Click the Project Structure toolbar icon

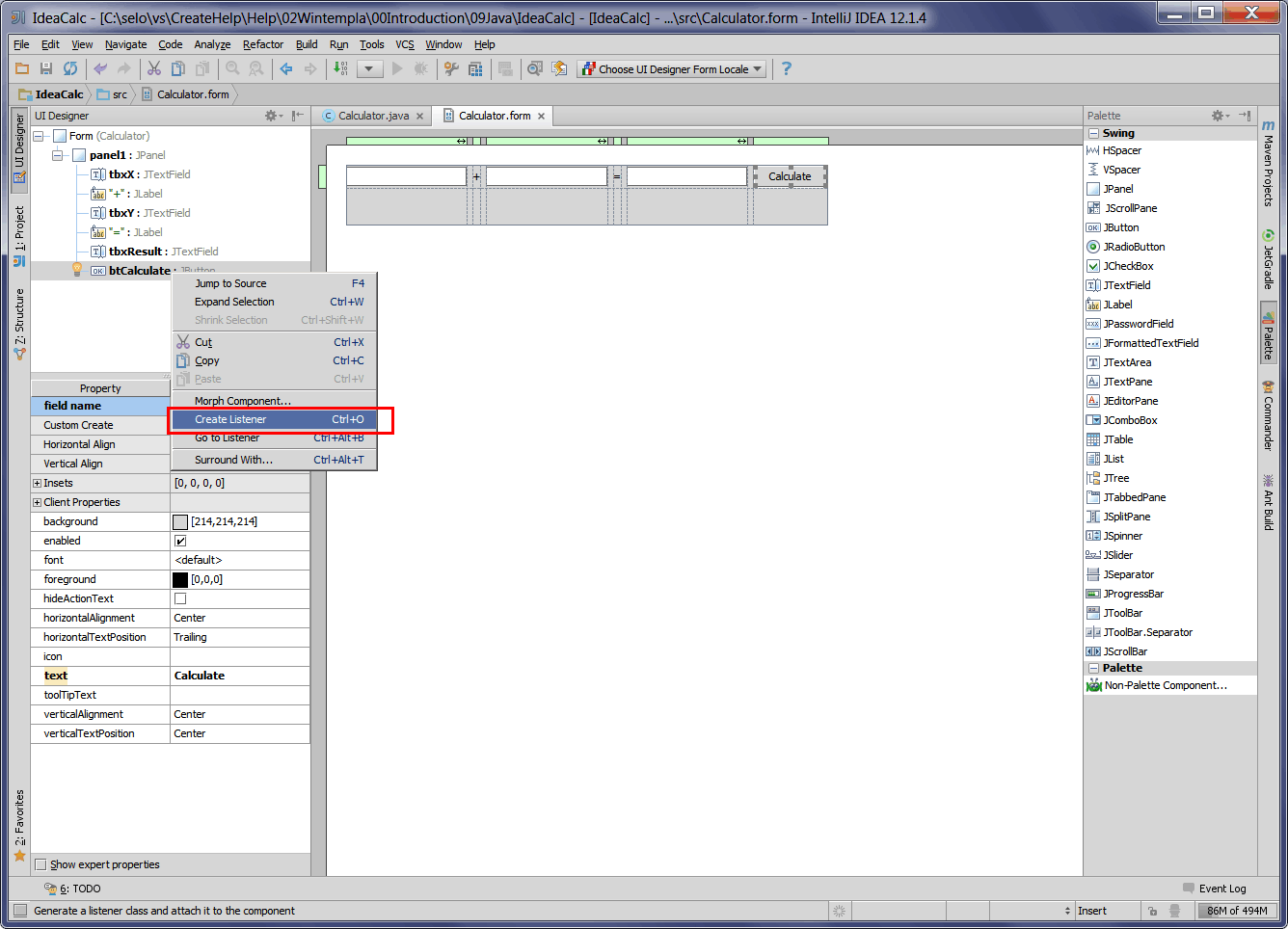(x=475, y=68)
